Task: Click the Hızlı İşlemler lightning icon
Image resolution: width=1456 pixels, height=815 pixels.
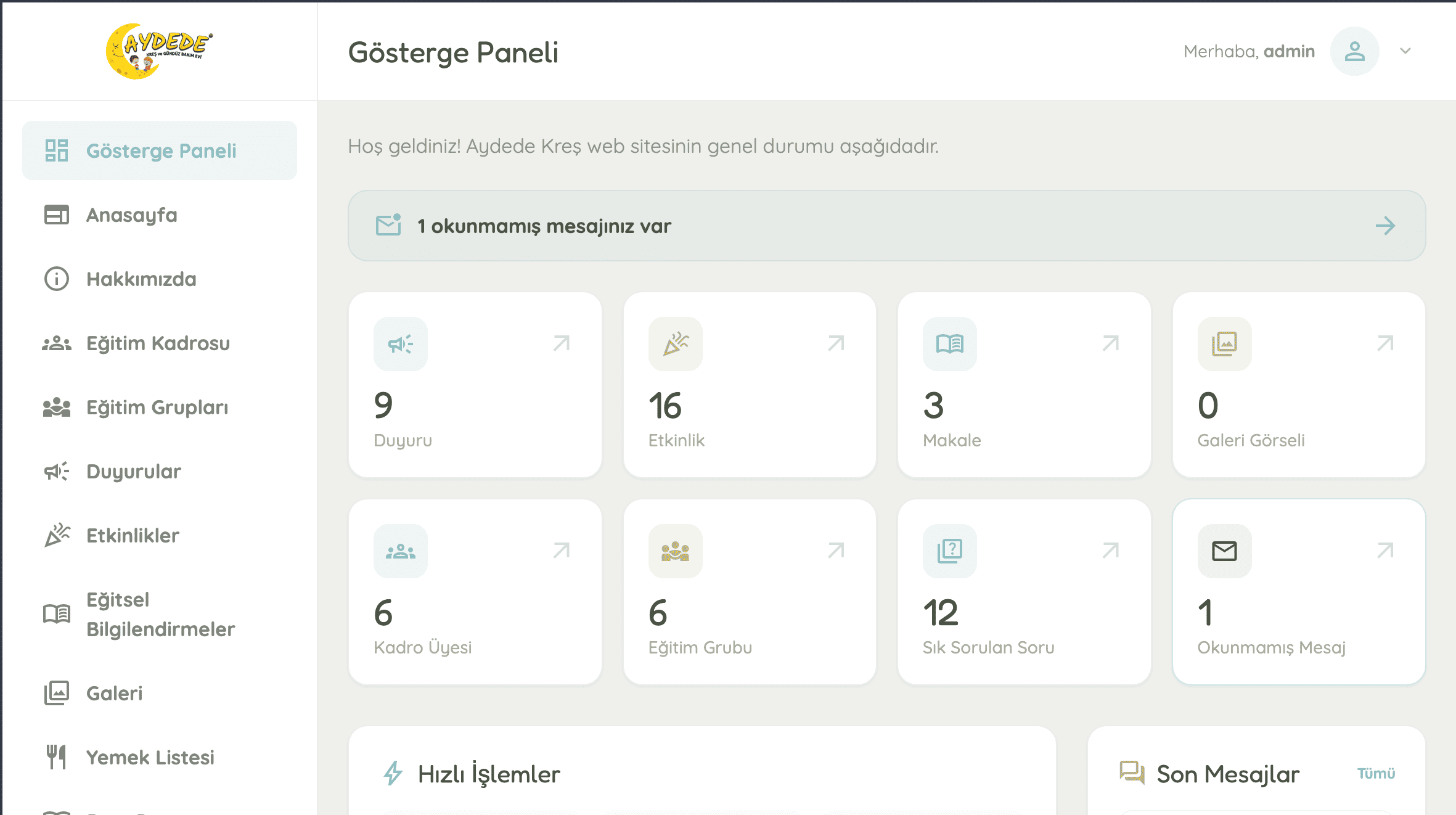Action: [393, 773]
